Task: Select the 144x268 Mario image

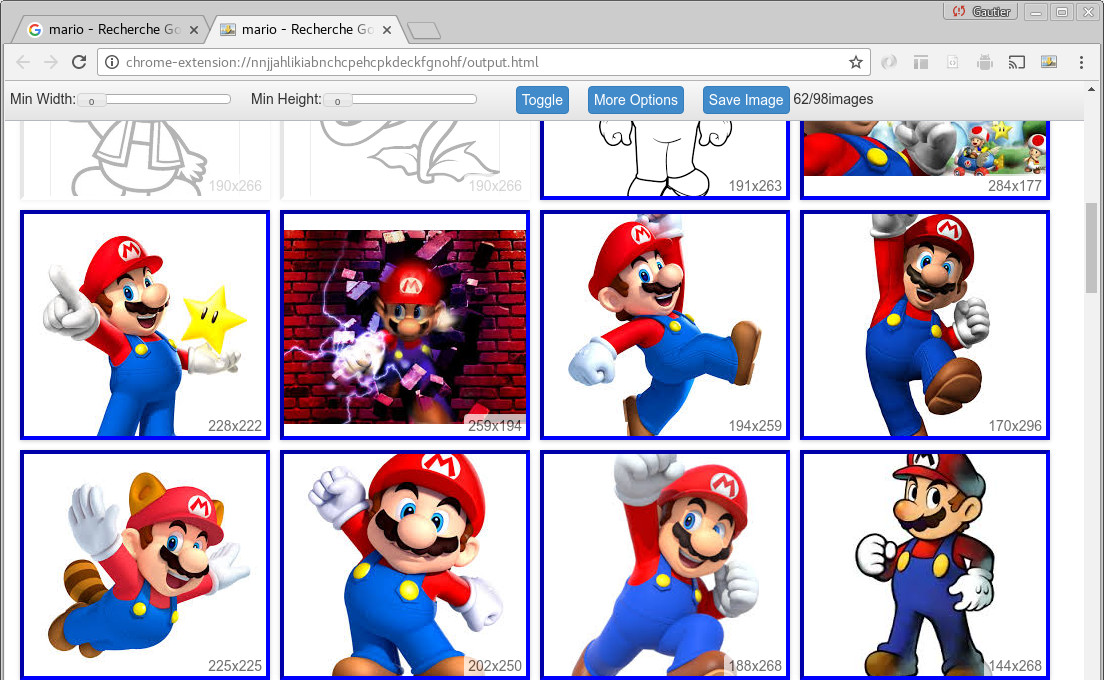Action: point(924,565)
